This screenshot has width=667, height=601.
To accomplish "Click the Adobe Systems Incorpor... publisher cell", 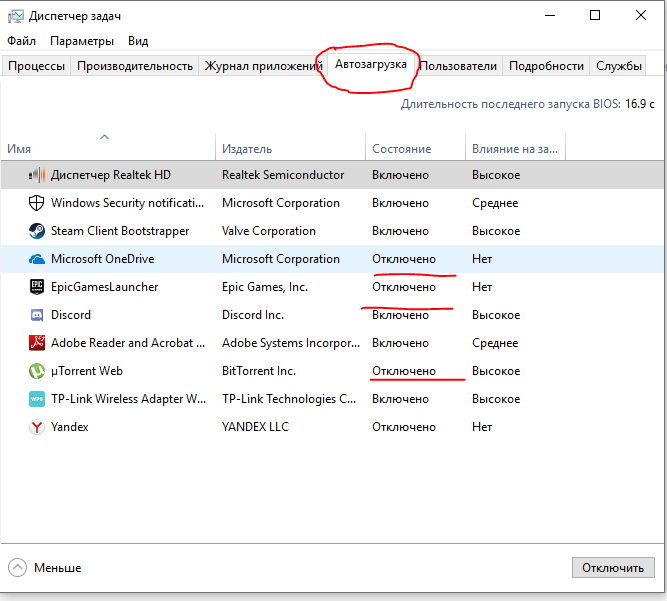I will pos(291,343).
